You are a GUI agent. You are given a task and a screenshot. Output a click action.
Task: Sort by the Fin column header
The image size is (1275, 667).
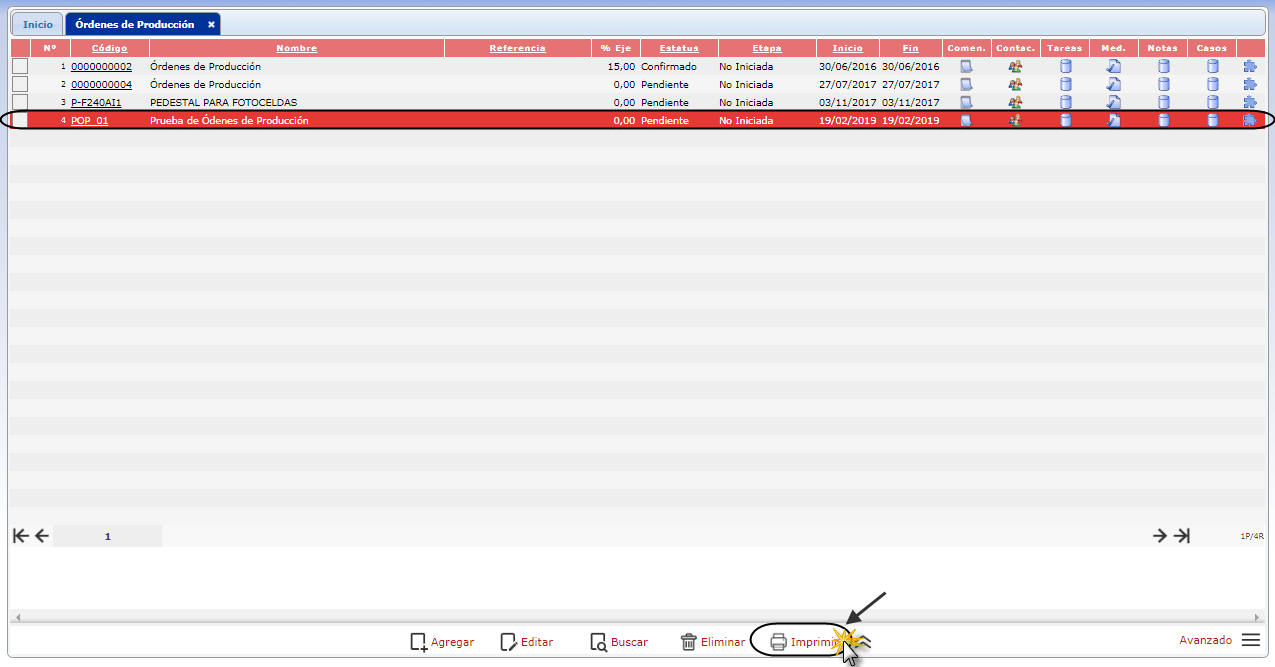(910, 48)
